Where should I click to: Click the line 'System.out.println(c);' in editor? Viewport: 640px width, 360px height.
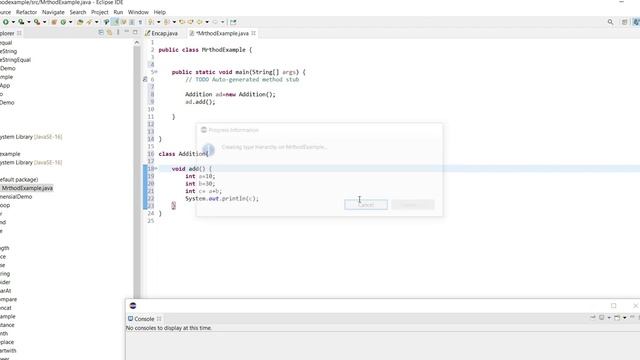pyautogui.click(x=222, y=198)
